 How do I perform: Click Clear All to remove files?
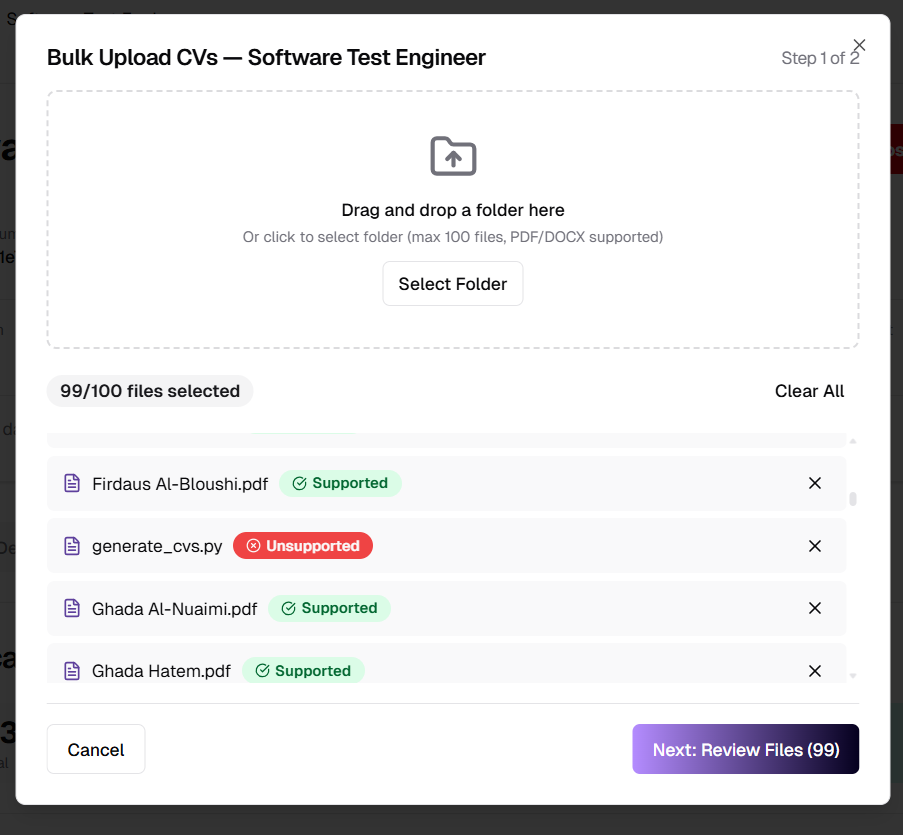tap(809, 391)
